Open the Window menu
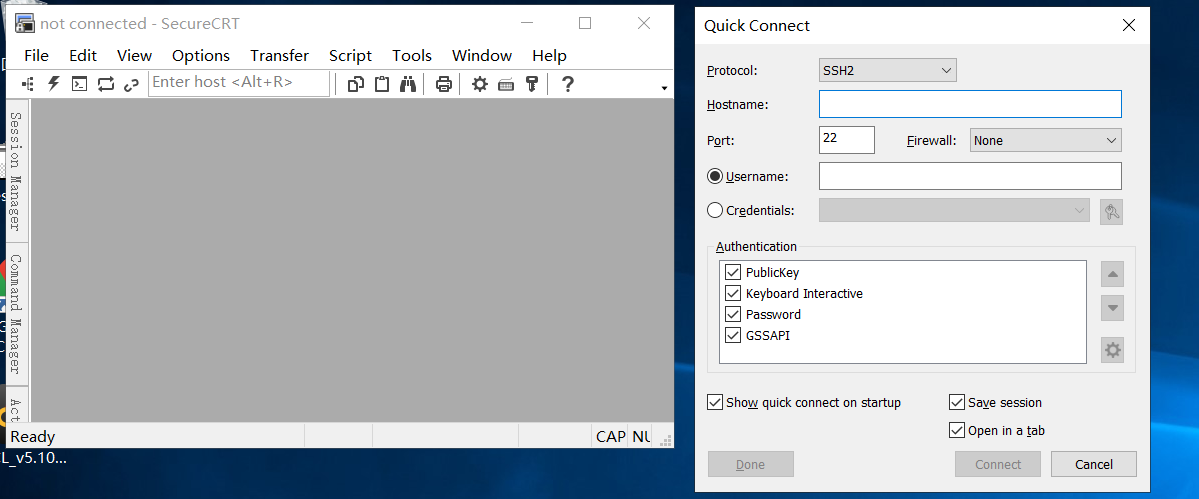The width and height of the screenshot is (1199, 499). point(482,56)
